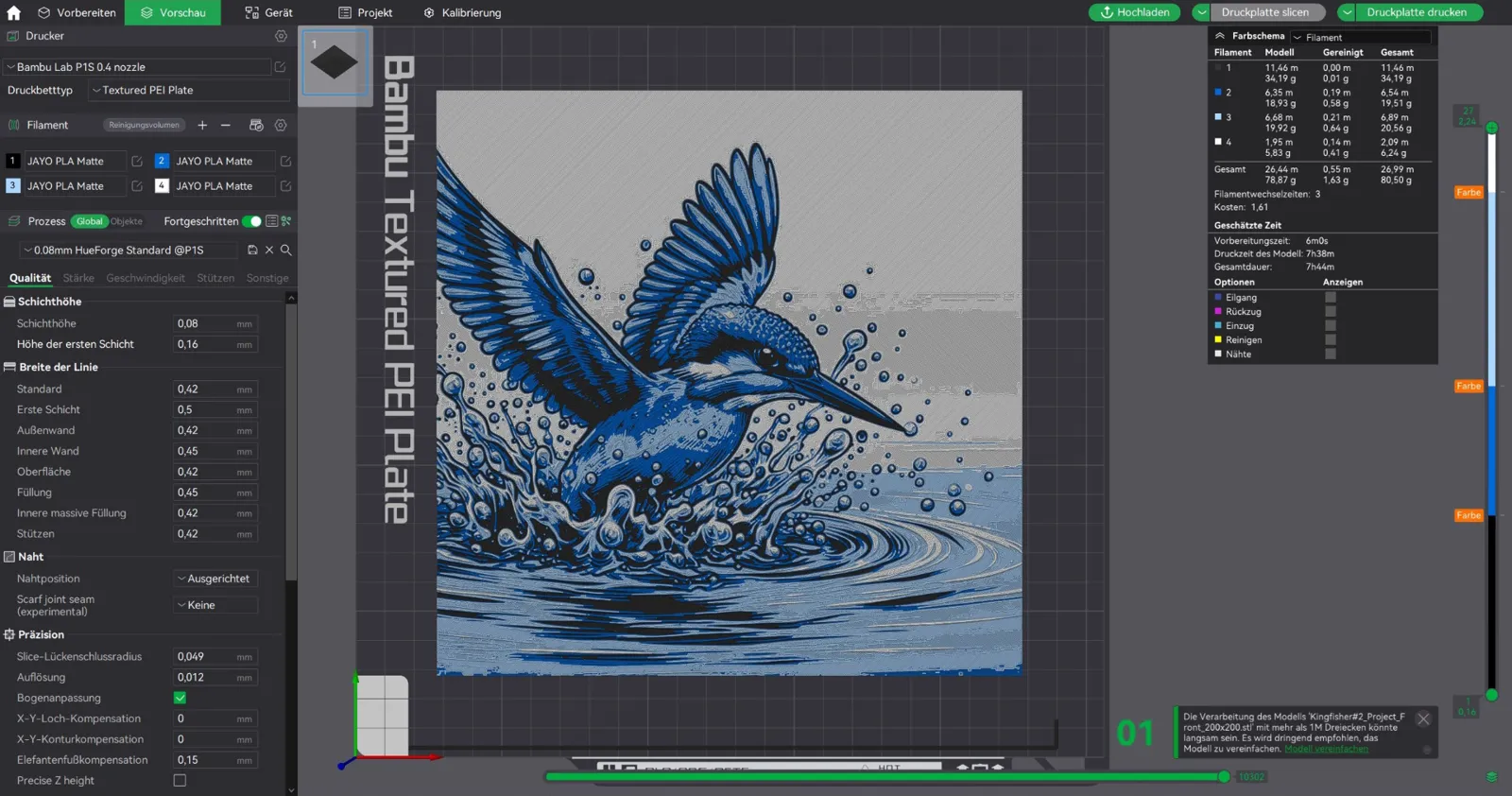Open the Bambu Lab P1S printer dropdown
Screen dimensions: 1512x796
coord(137,67)
